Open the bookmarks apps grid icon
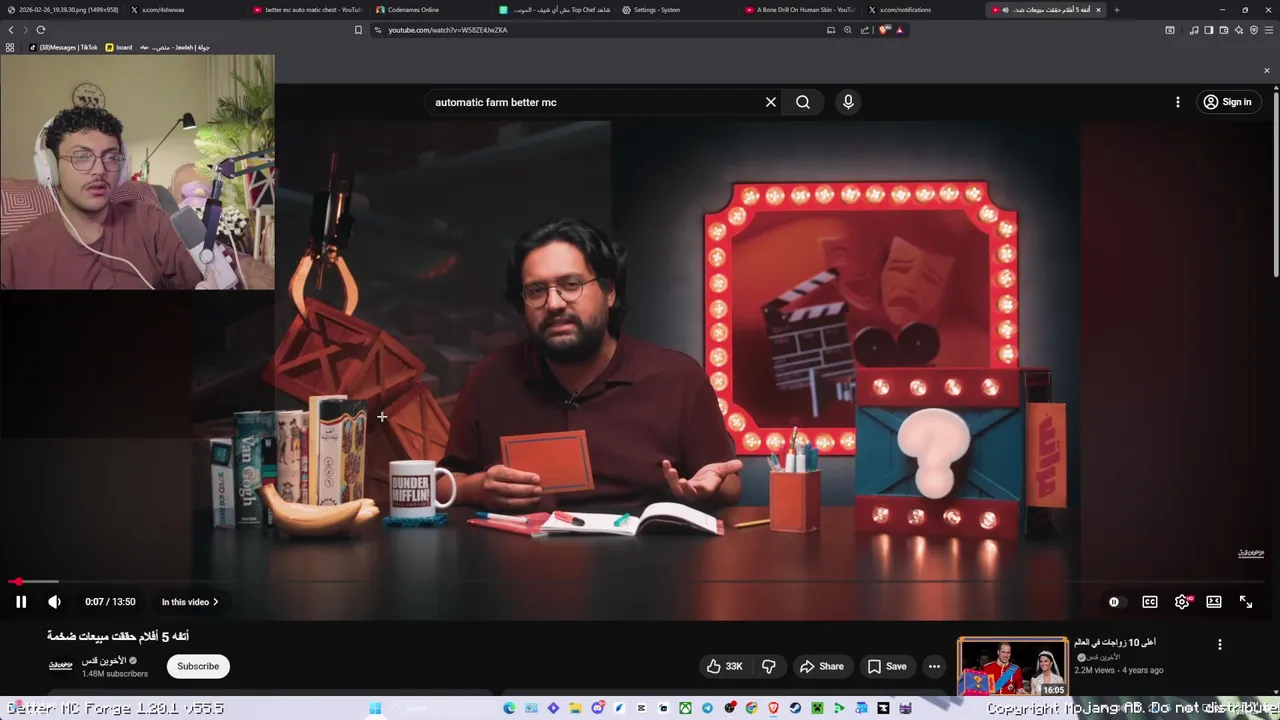This screenshot has width=1280, height=720. (x=10, y=47)
